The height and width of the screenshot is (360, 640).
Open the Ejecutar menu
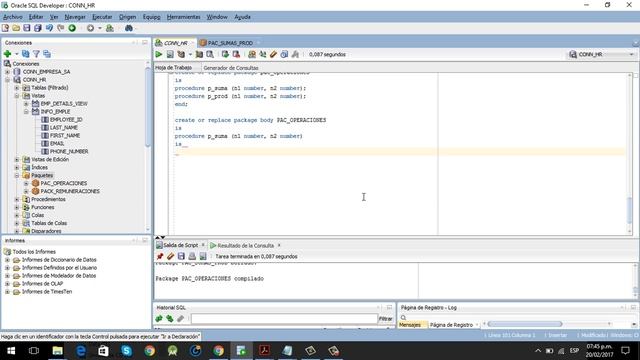tap(102, 17)
